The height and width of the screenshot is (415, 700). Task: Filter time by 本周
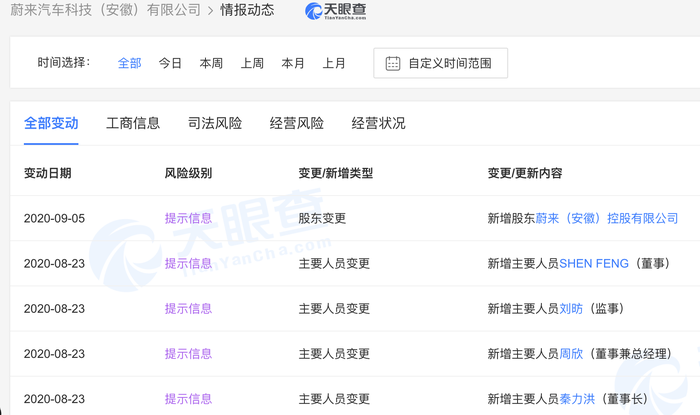pyautogui.click(x=211, y=63)
